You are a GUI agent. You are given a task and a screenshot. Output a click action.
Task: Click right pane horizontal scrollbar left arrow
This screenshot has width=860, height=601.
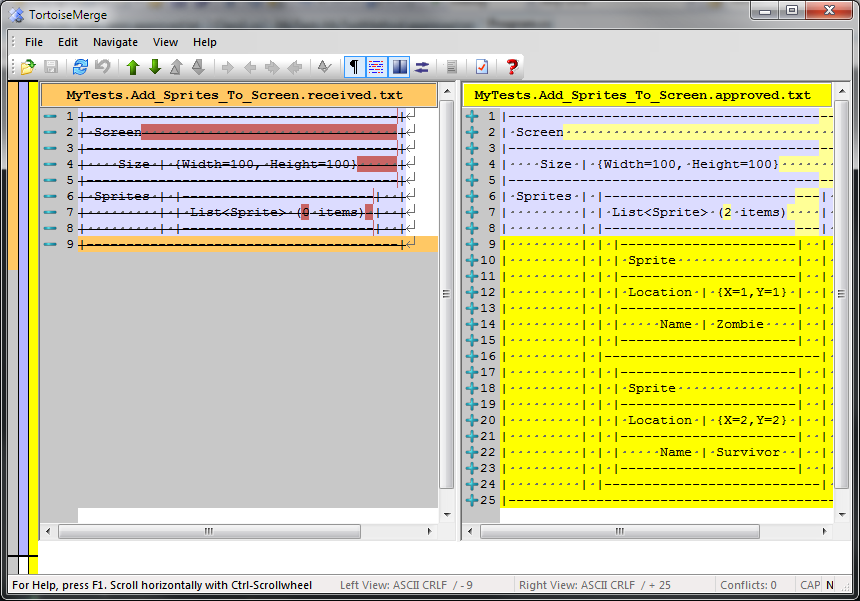[470, 531]
